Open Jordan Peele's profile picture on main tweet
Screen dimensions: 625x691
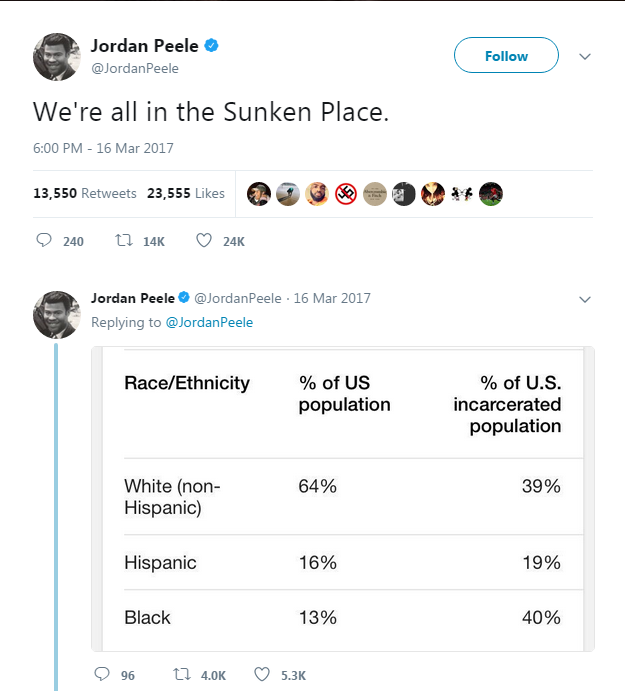point(57,57)
